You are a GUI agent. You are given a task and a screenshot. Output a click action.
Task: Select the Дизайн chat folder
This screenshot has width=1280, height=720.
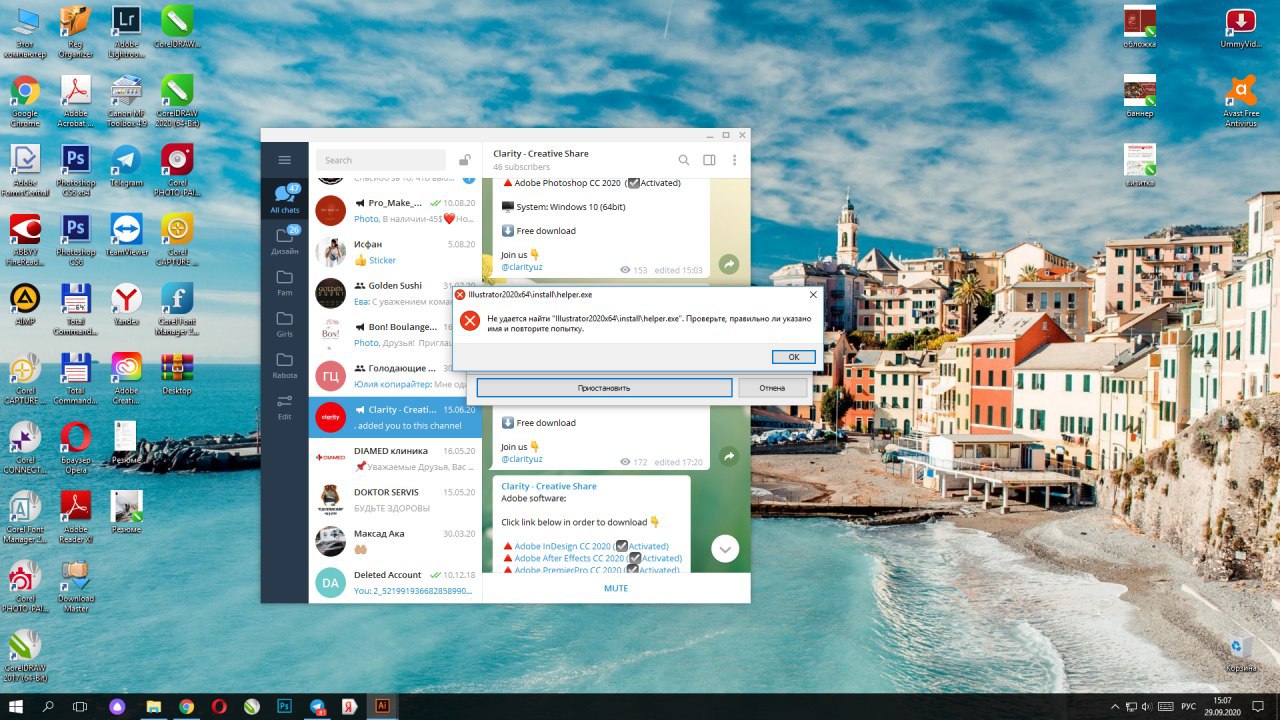coord(285,241)
